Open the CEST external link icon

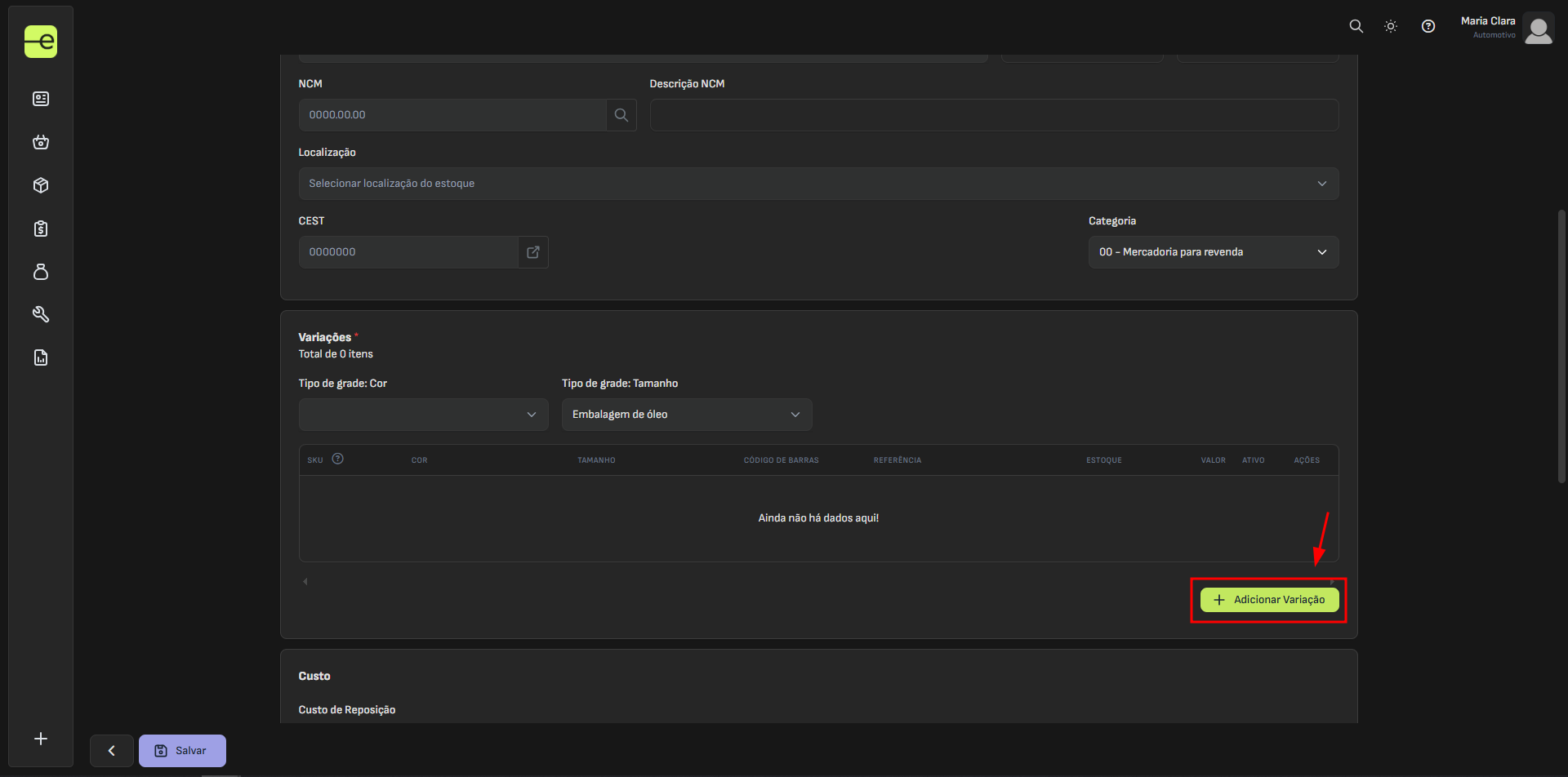pos(532,252)
